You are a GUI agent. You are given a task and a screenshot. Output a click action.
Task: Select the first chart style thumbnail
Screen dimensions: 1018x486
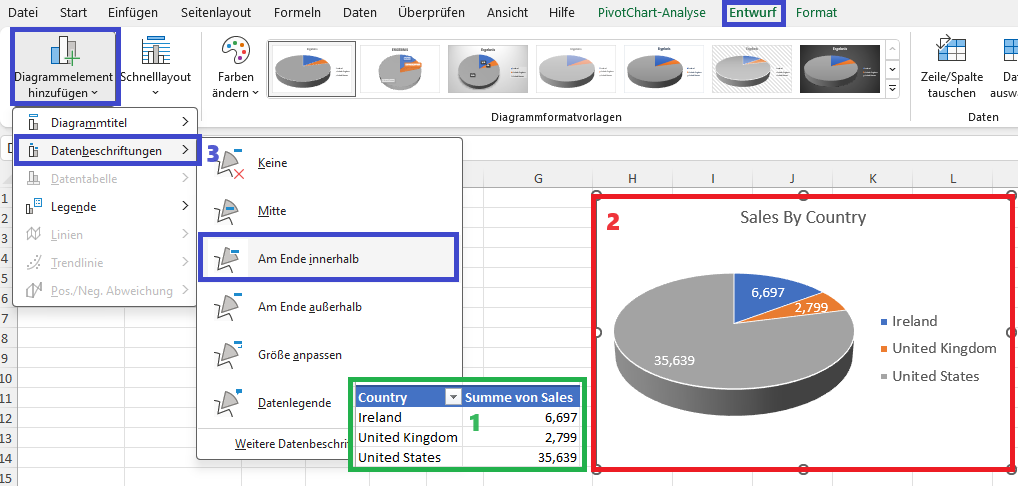point(312,69)
